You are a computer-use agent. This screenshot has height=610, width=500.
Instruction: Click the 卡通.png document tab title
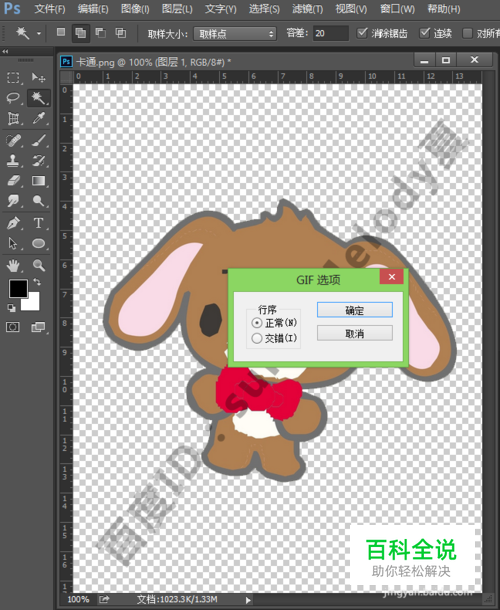[153, 62]
